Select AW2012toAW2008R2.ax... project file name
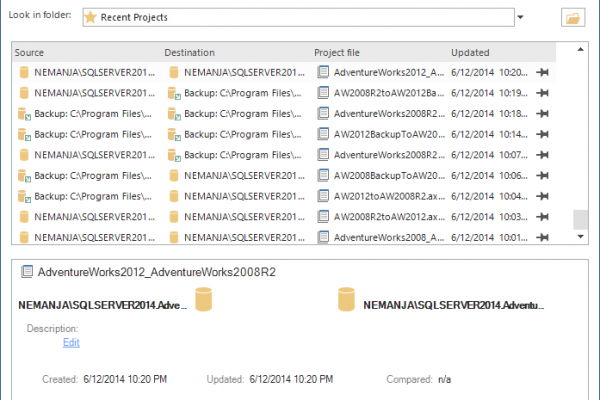 [x=389, y=196]
